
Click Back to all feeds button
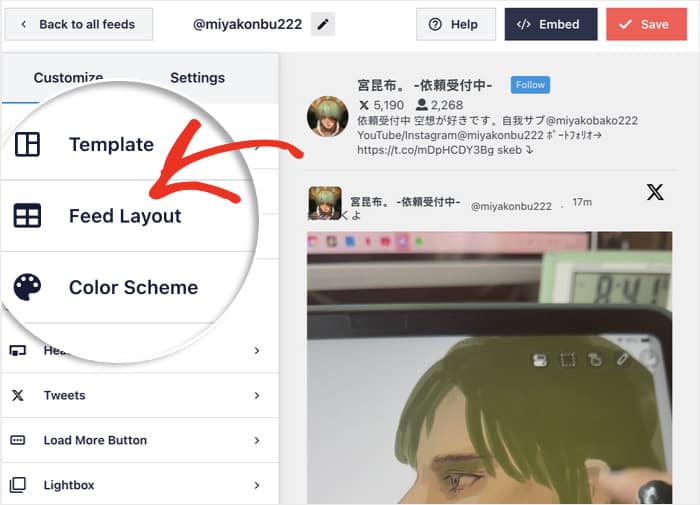(78, 24)
